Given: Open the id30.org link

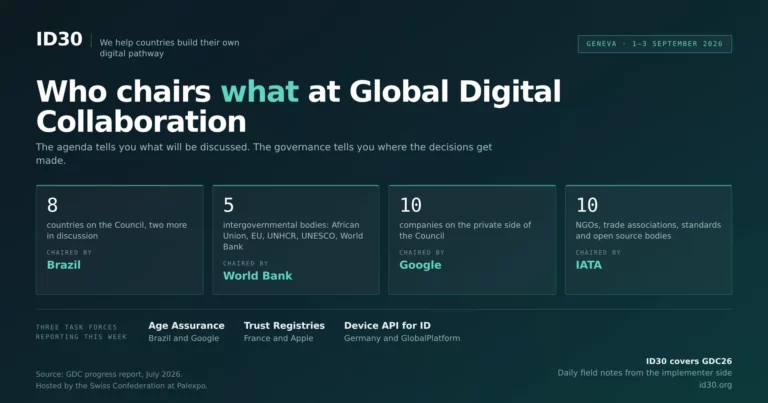Looking at the screenshot, I should (715, 385).
